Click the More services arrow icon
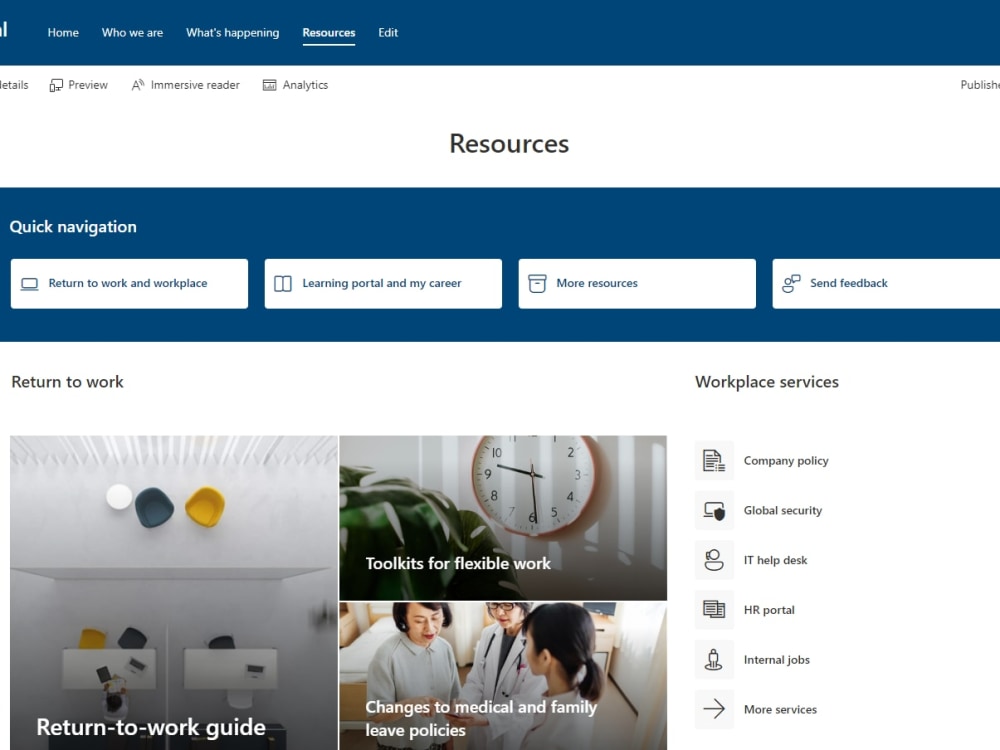1000x750 pixels. coord(714,709)
